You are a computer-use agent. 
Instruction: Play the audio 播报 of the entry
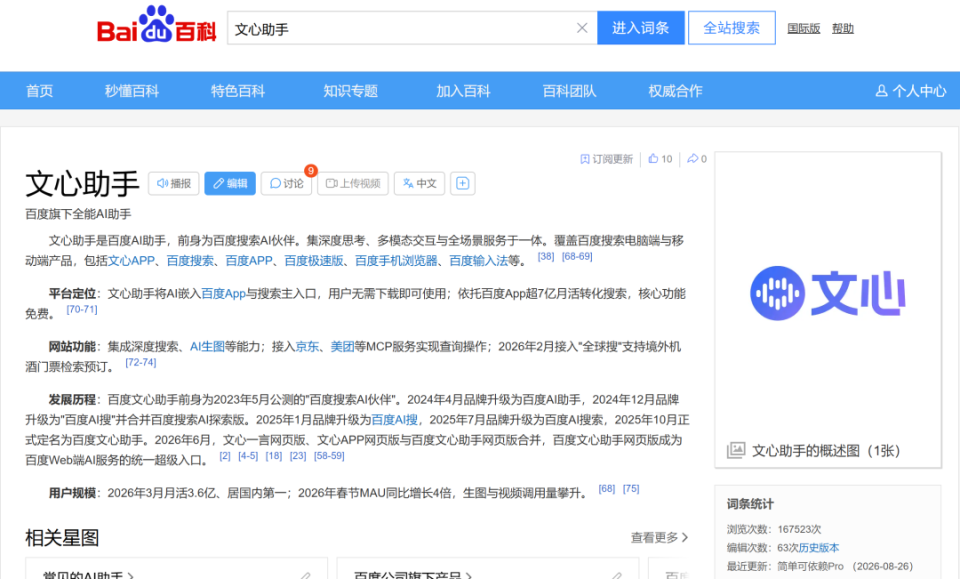tap(174, 184)
